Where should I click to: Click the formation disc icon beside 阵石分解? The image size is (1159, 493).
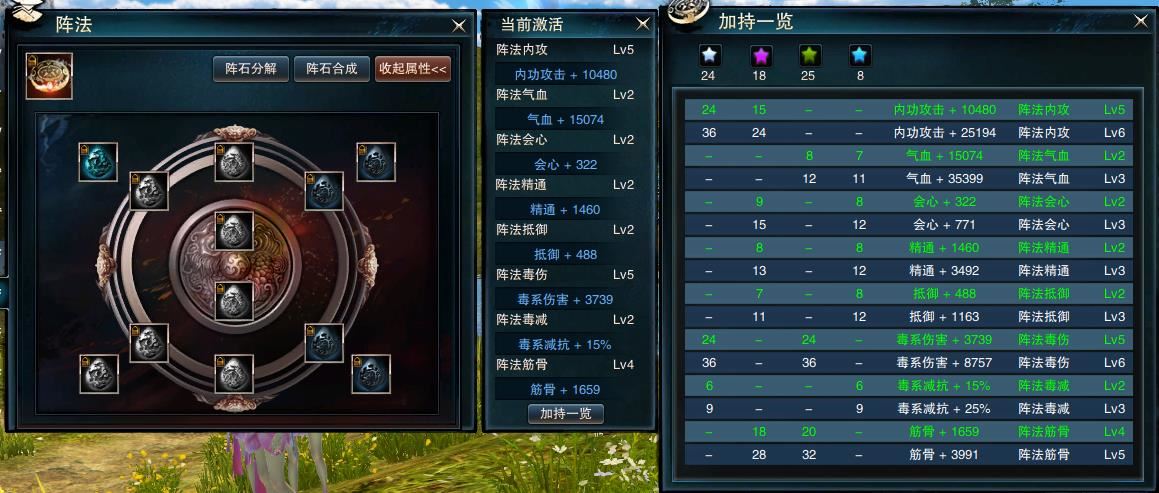point(50,75)
